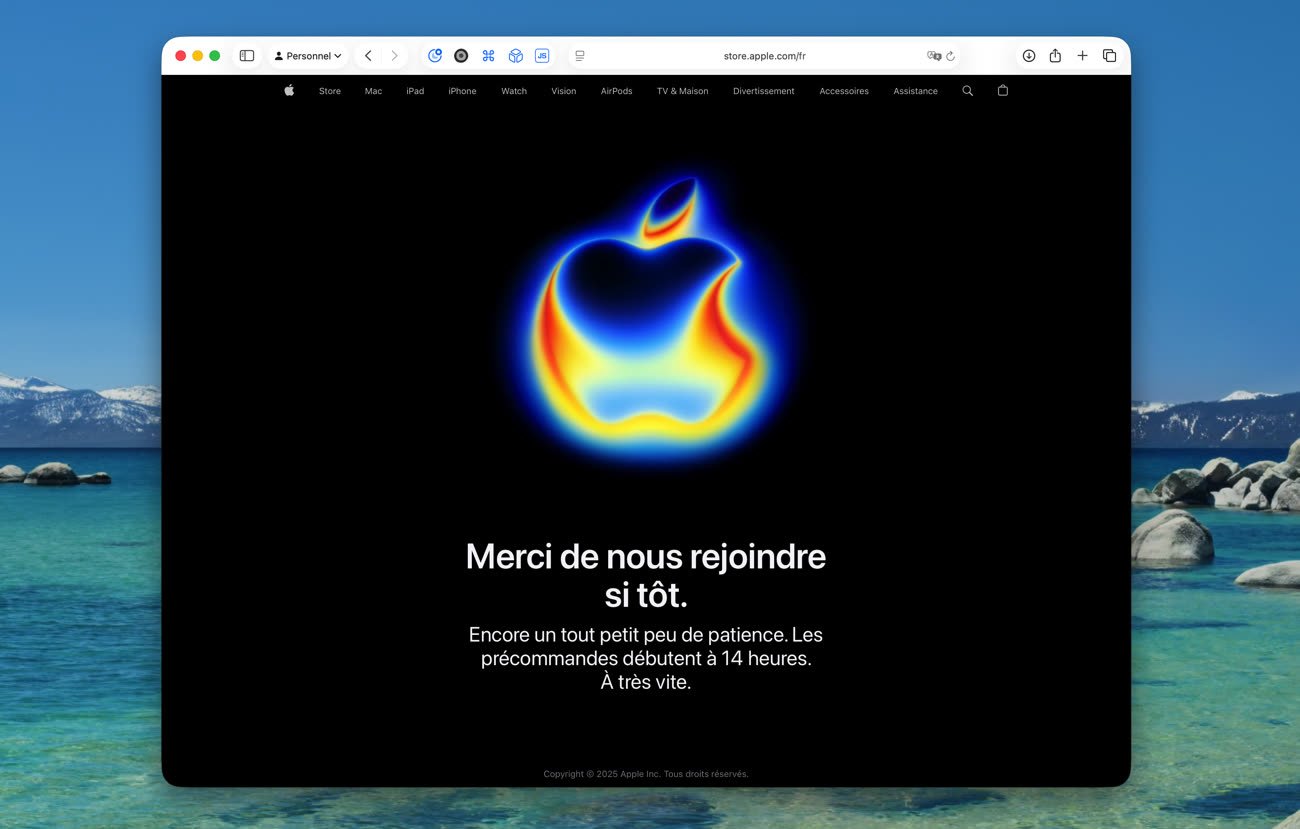Screen dimensions: 1300x829
Task: Open the JS extension icon
Action: coord(542,56)
